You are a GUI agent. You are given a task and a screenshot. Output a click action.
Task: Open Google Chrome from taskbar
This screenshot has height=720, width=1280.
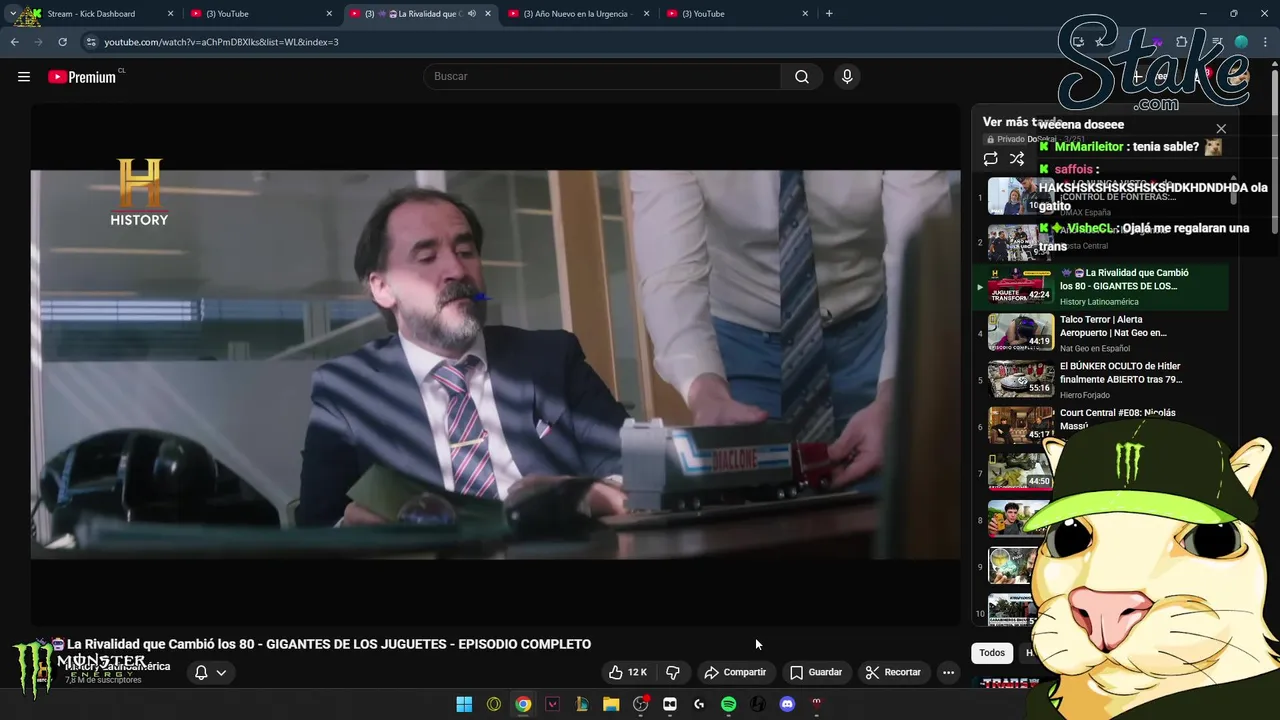point(523,704)
